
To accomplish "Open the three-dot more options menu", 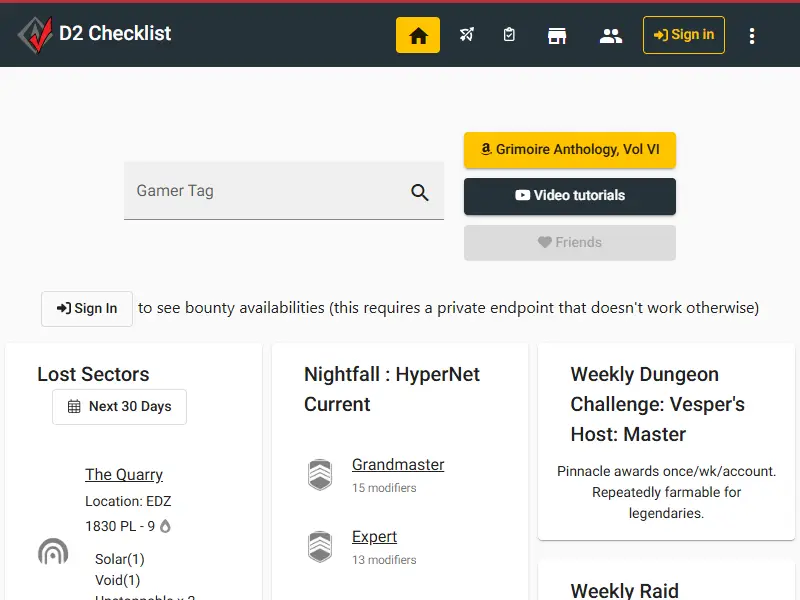I will pos(752,36).
